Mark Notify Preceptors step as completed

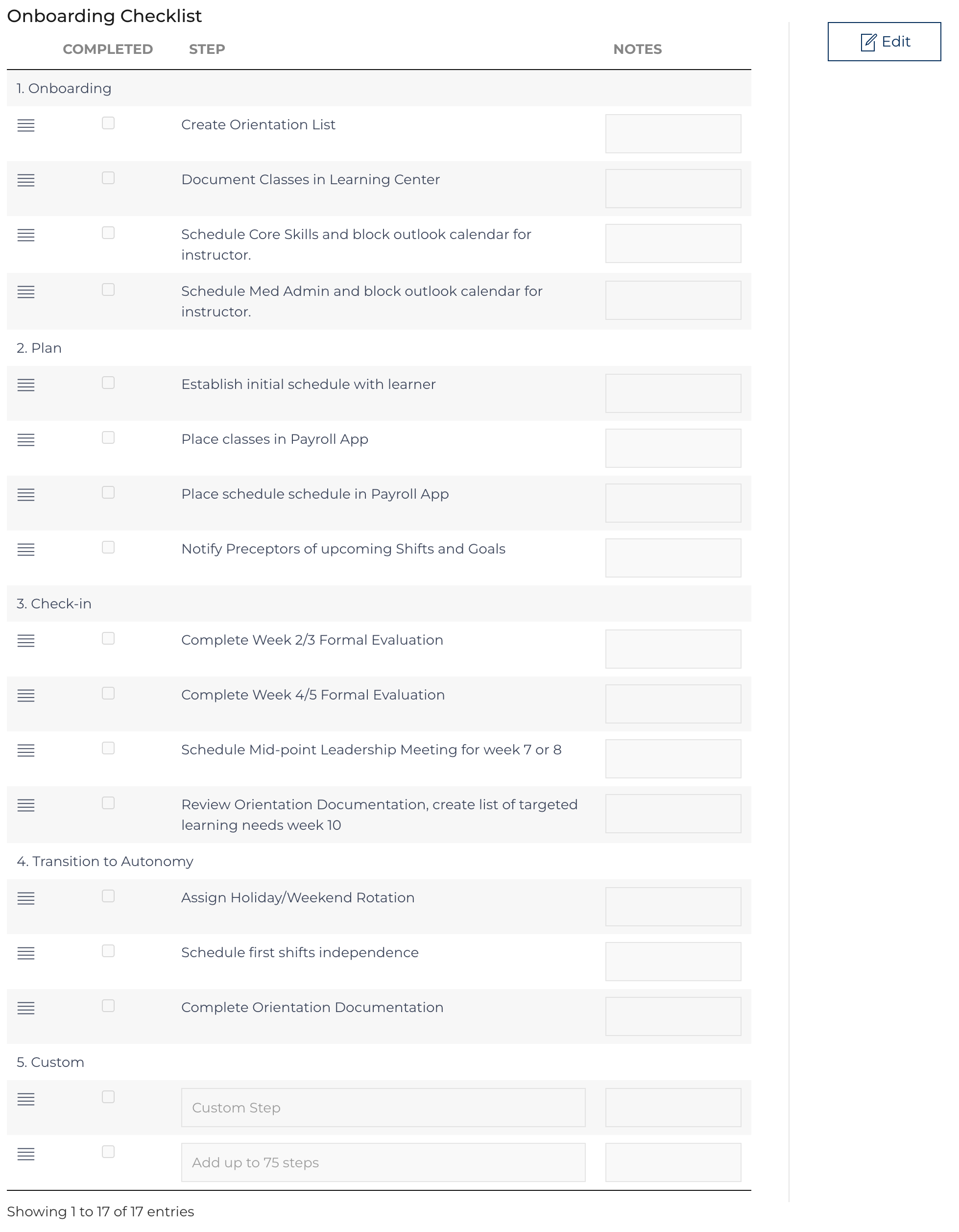[x=108, y=547]
